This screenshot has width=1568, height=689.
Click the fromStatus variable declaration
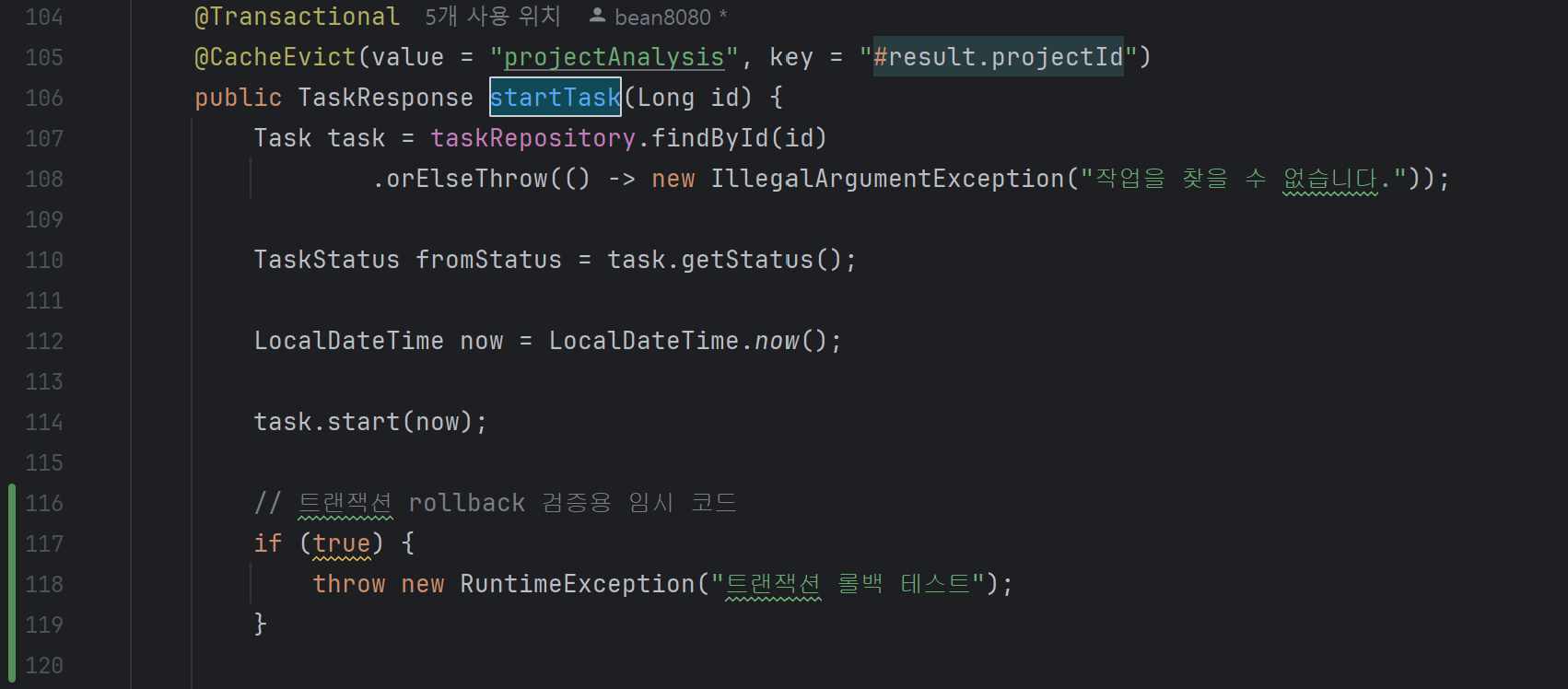click(x=489, y=260)
